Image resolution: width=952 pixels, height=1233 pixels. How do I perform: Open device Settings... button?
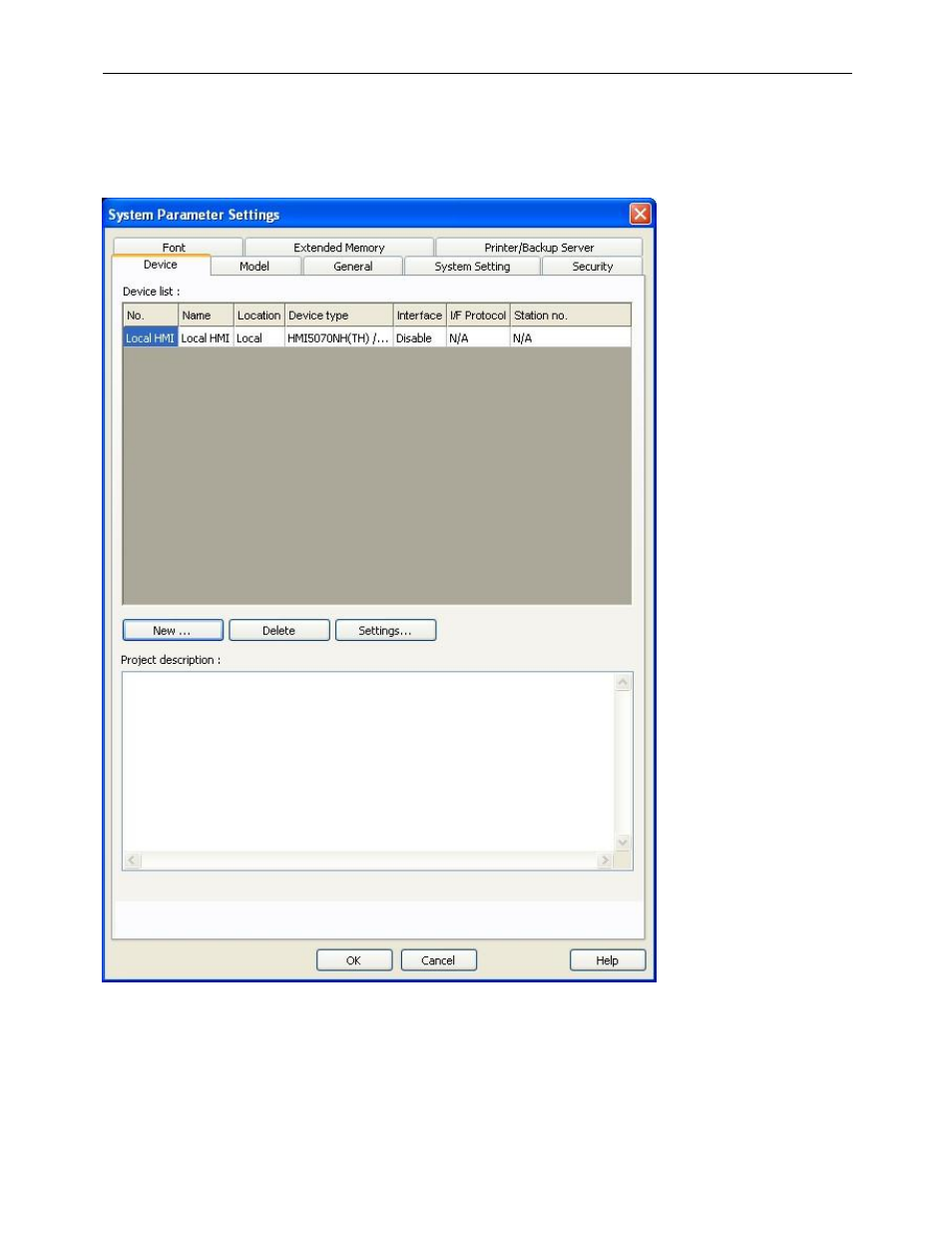(385, 630)
